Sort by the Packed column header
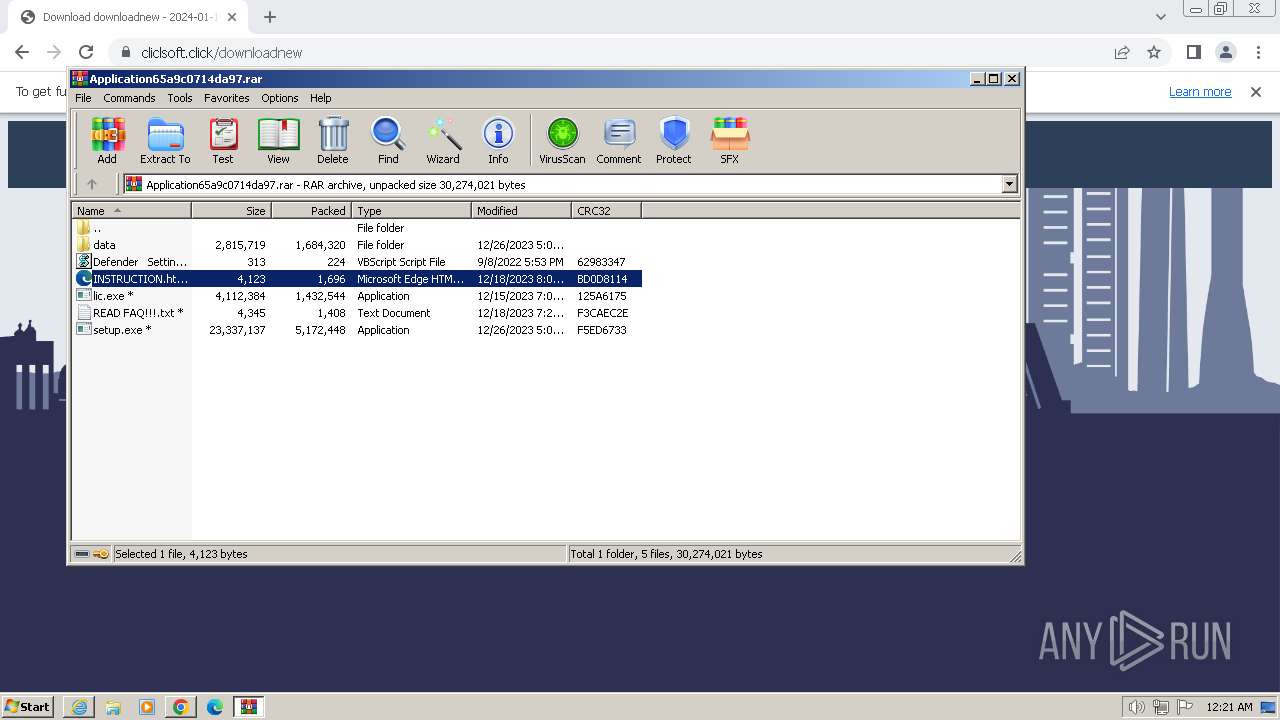The image size is (1280, 720). (312, 211)
